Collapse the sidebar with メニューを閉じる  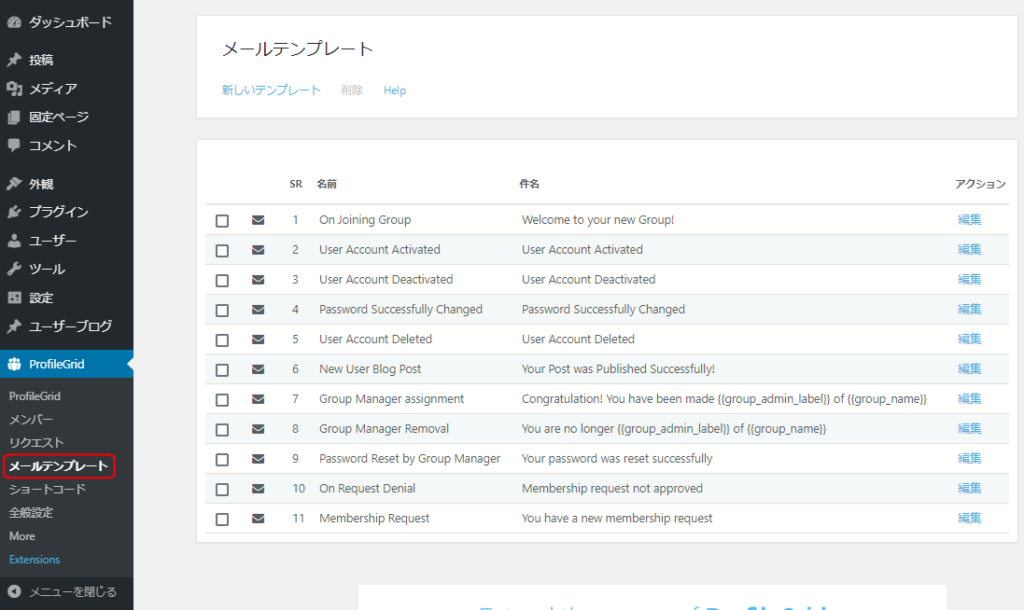tap(62, 592)
